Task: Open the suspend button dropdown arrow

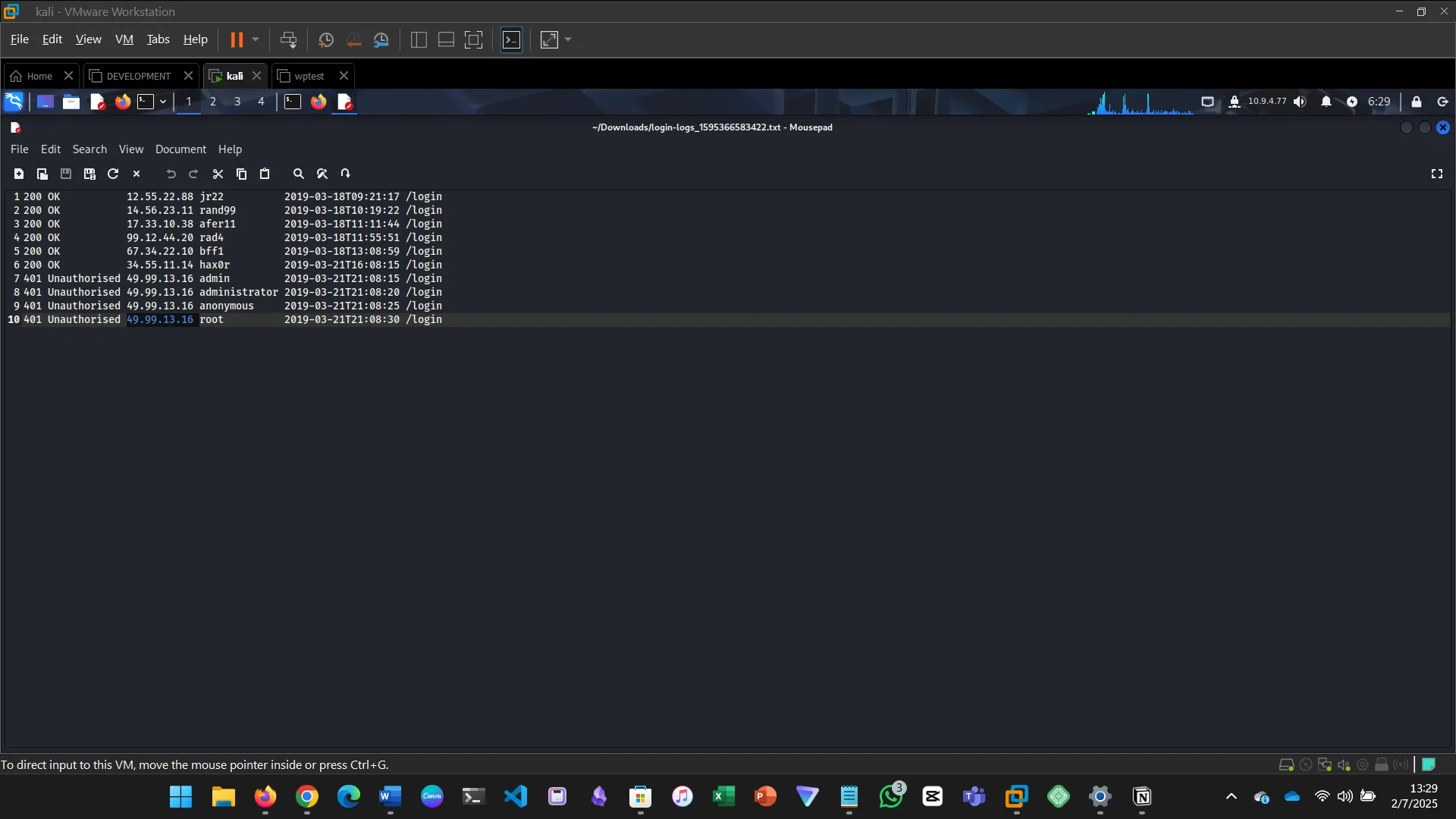Action: (x=255, y=39)
